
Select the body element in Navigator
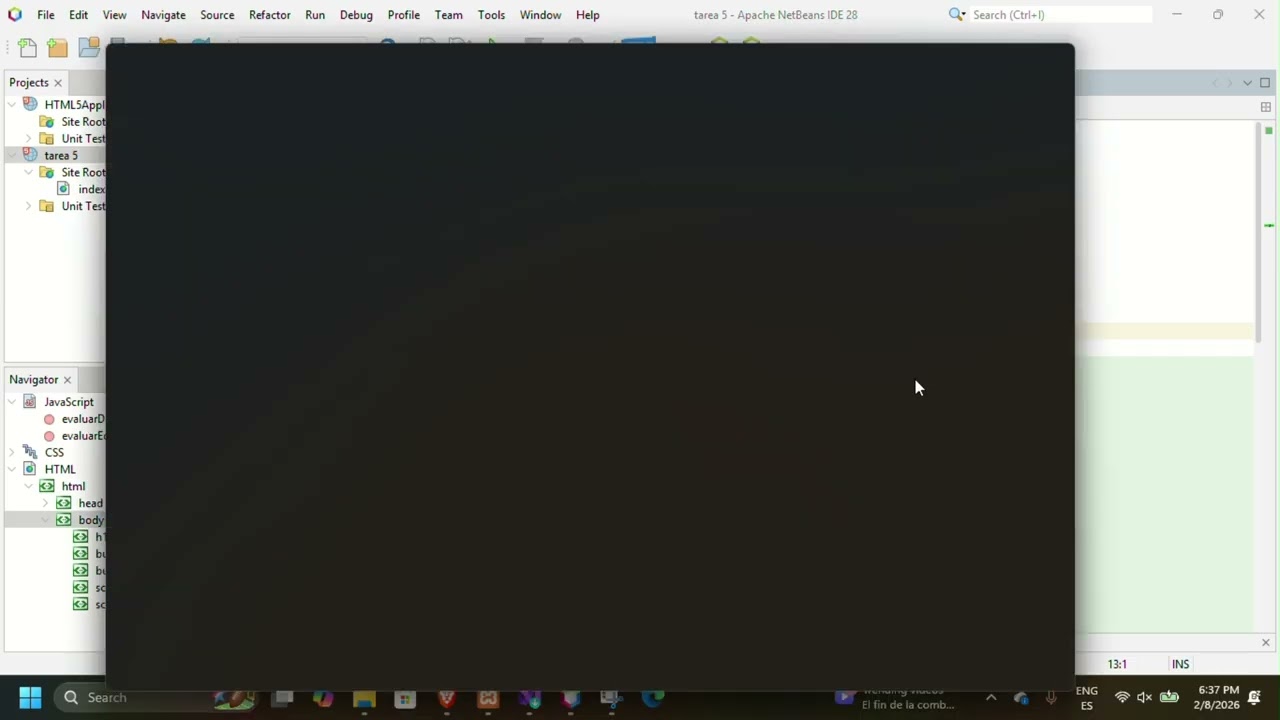pyautogui.click(x=90, y=520)
